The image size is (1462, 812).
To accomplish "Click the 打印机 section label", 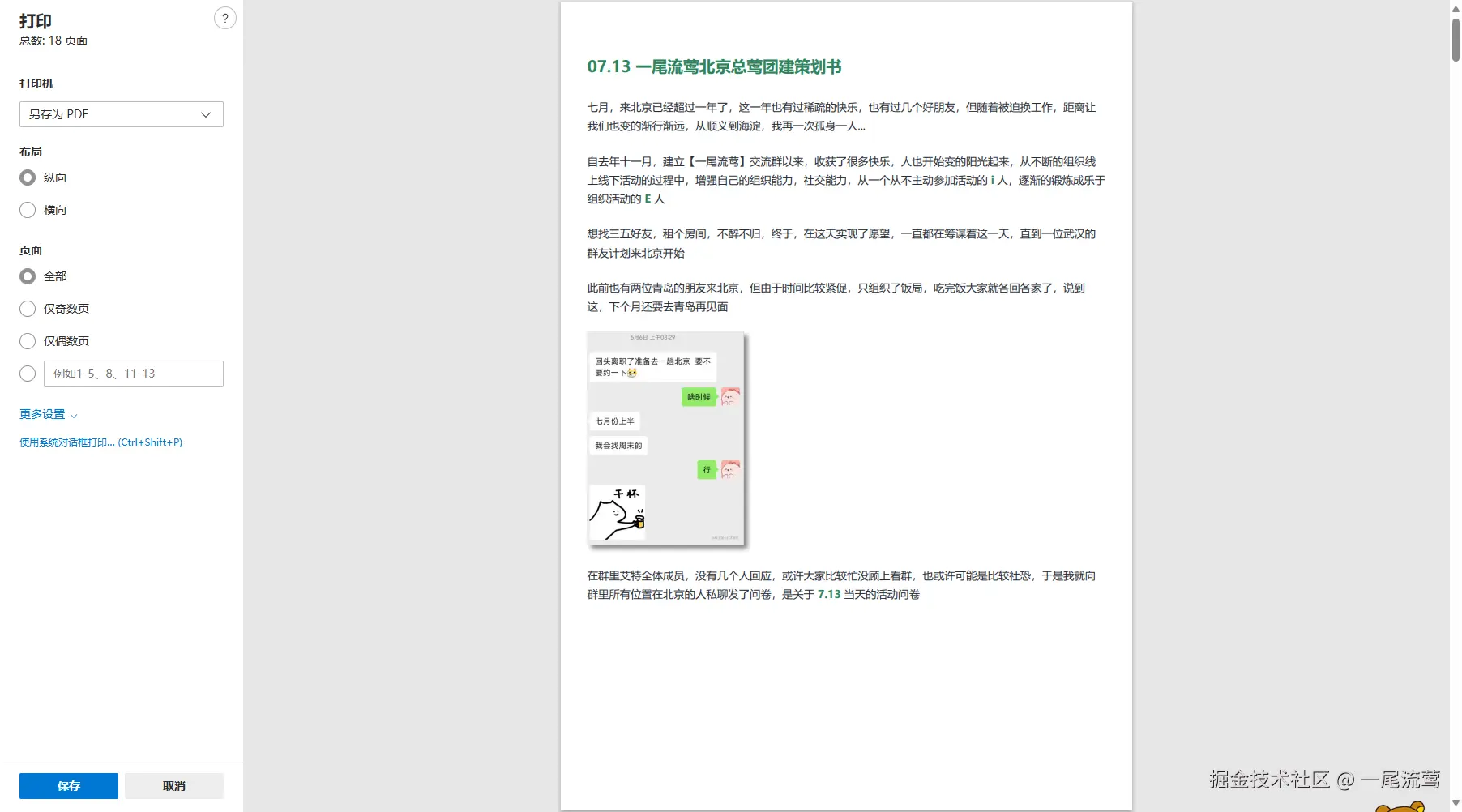I will pyautogui.click(x=36, y=83).
